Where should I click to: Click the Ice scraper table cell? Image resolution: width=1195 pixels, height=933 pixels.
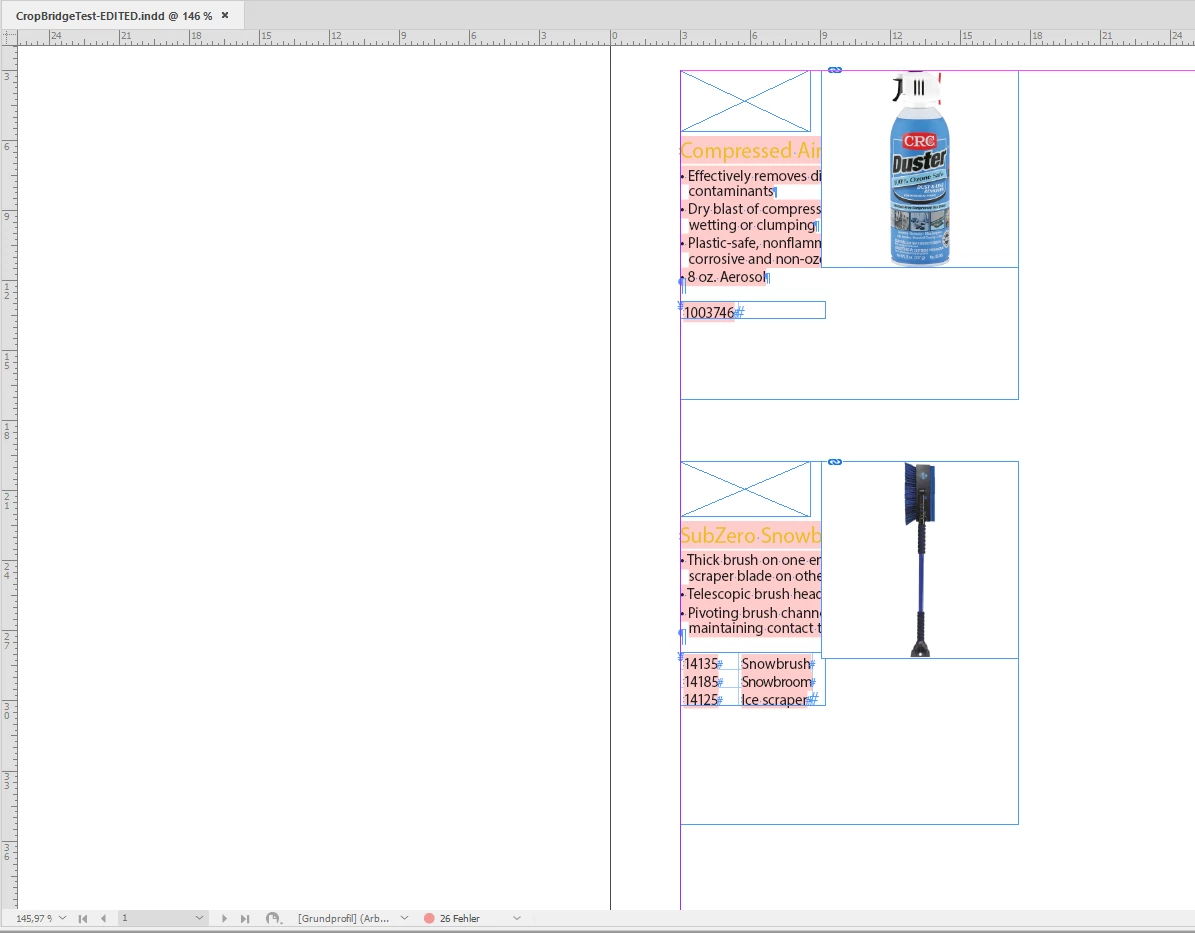click(775, 700)
